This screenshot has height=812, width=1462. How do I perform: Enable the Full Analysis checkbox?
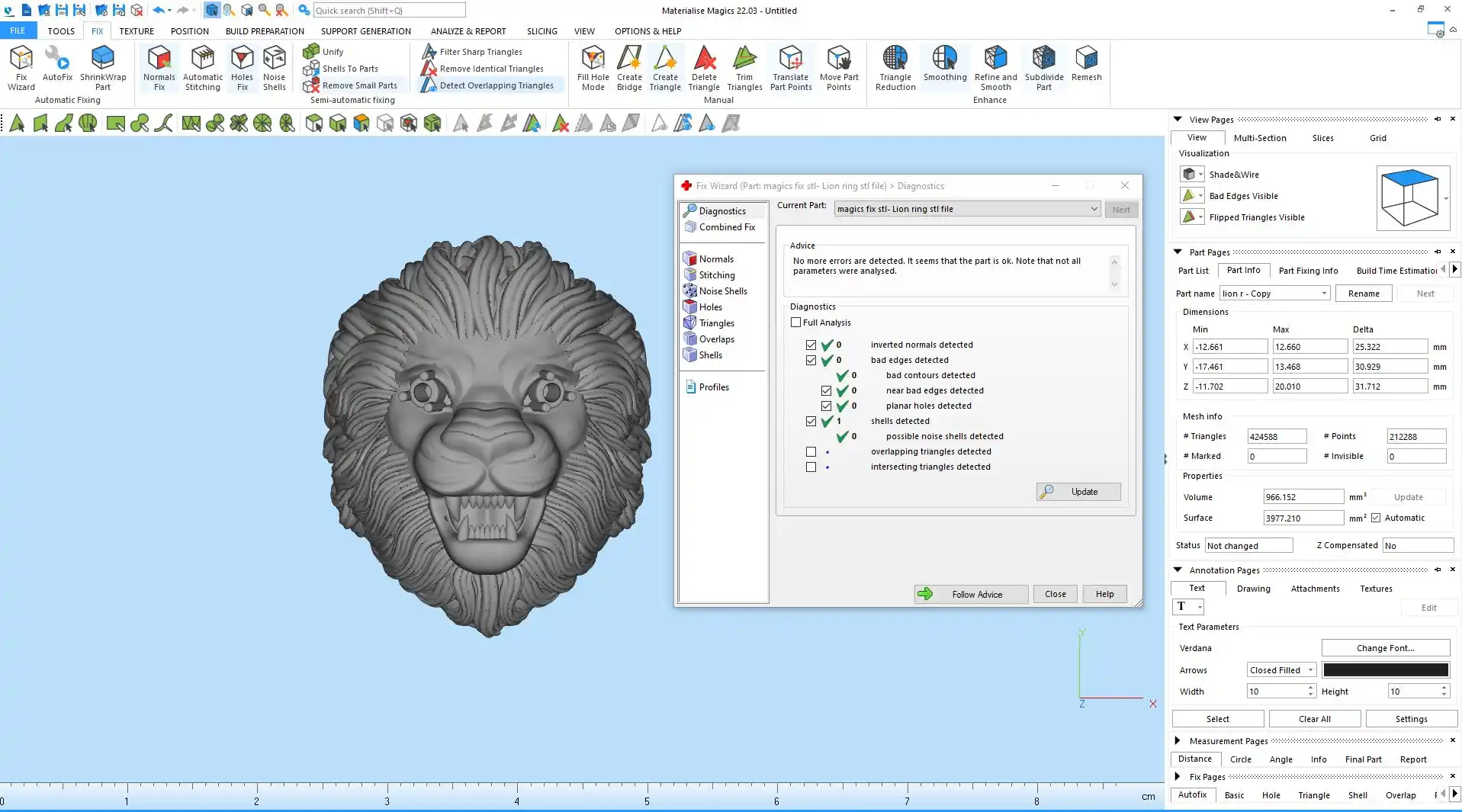(x=796, y=323)
